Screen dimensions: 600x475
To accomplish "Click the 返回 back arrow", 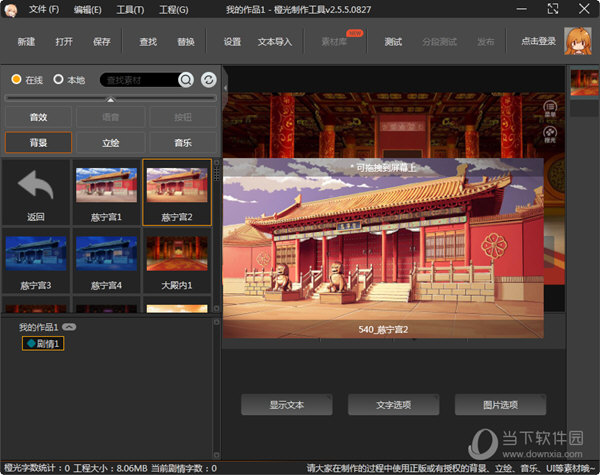I will (36, 187).
